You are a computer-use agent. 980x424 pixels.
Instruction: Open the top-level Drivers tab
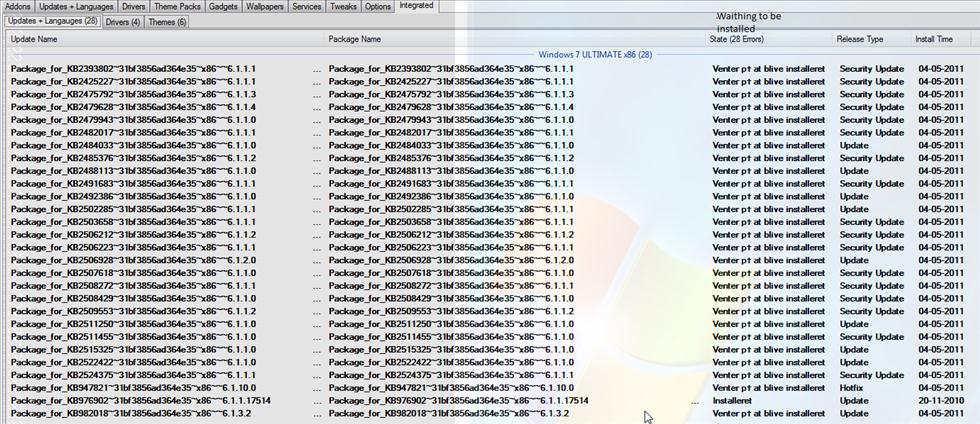[x=134, y=7]
